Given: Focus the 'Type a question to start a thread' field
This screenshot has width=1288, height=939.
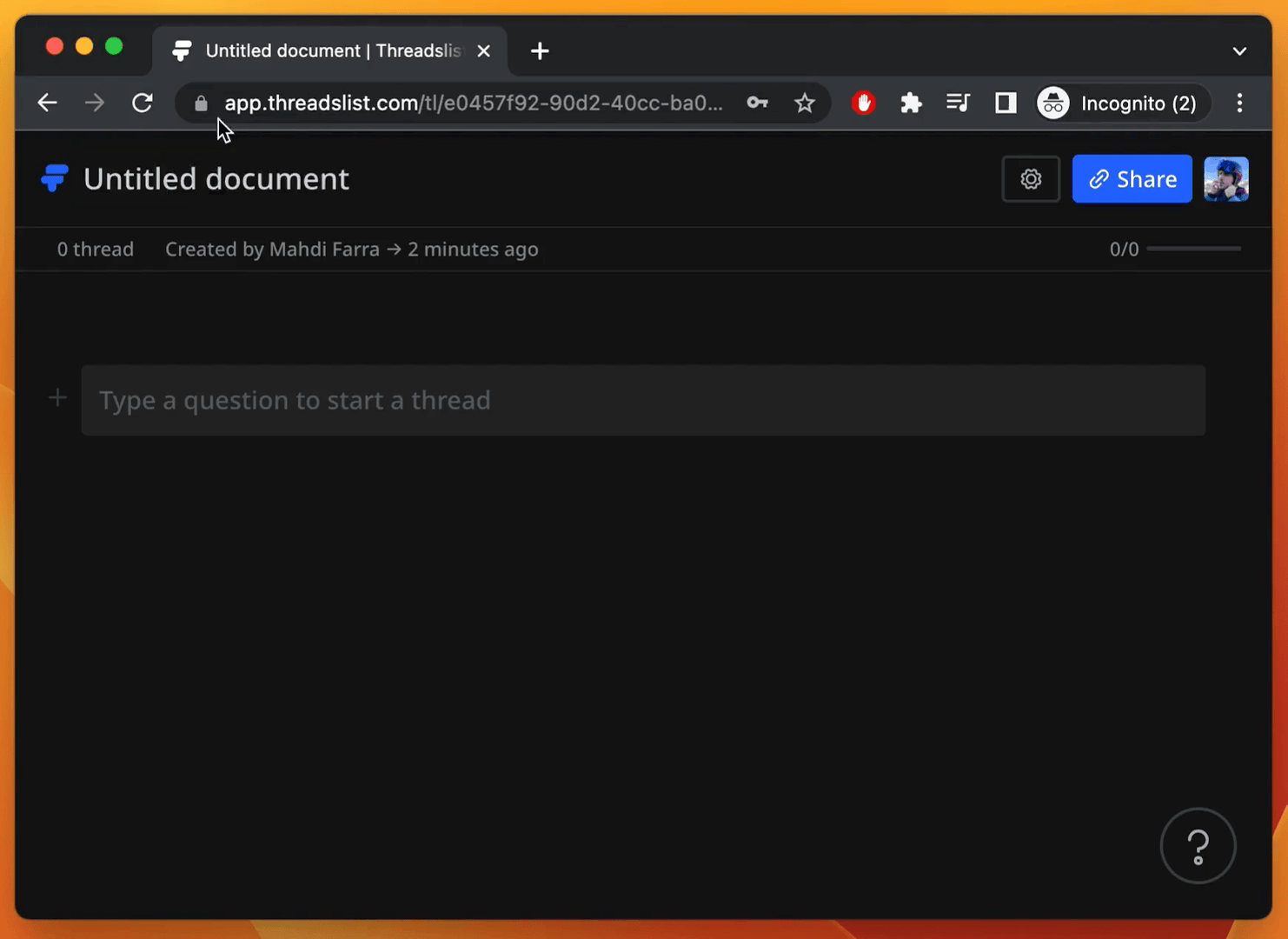Looking at the screenshot, I should click(x=643, y=400).
